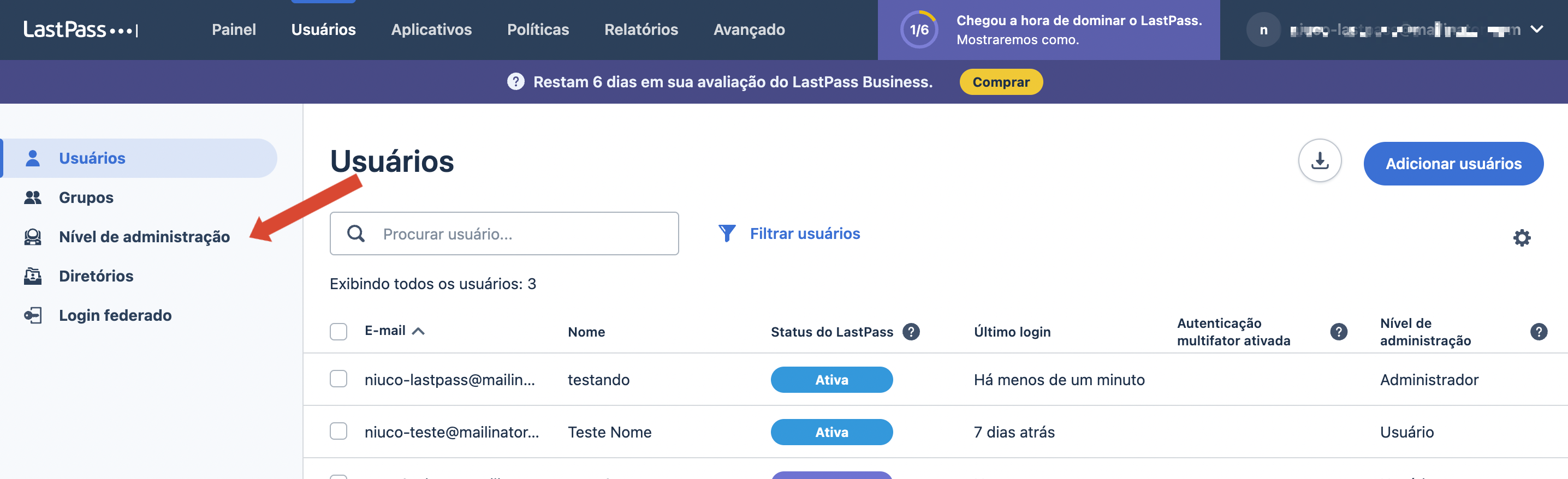
Task: Click the account avatar with letter n
Action: pos(1264,30)
